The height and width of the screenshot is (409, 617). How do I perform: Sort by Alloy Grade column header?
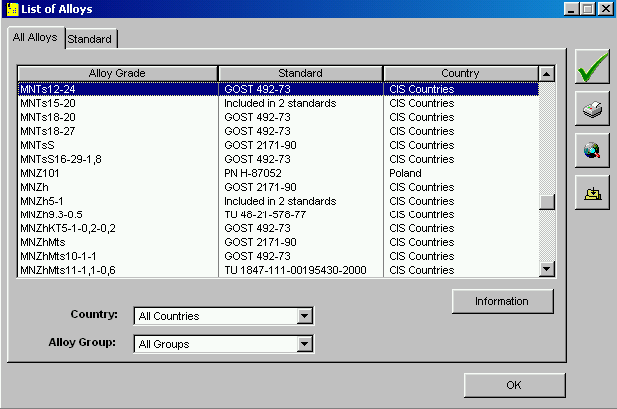[117, 73]
